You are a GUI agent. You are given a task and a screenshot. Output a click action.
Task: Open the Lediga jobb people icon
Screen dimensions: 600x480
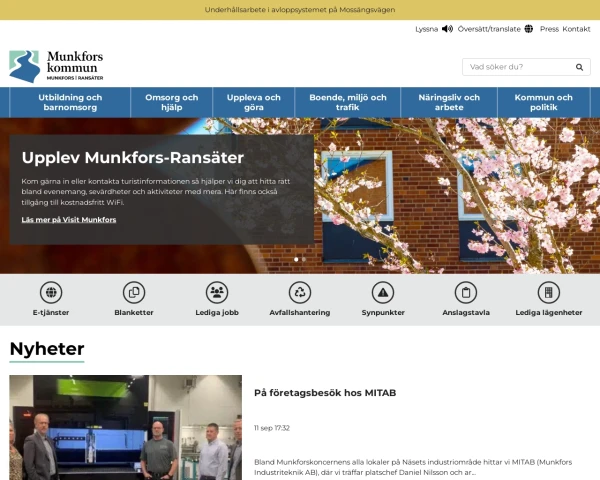(217, 292)
